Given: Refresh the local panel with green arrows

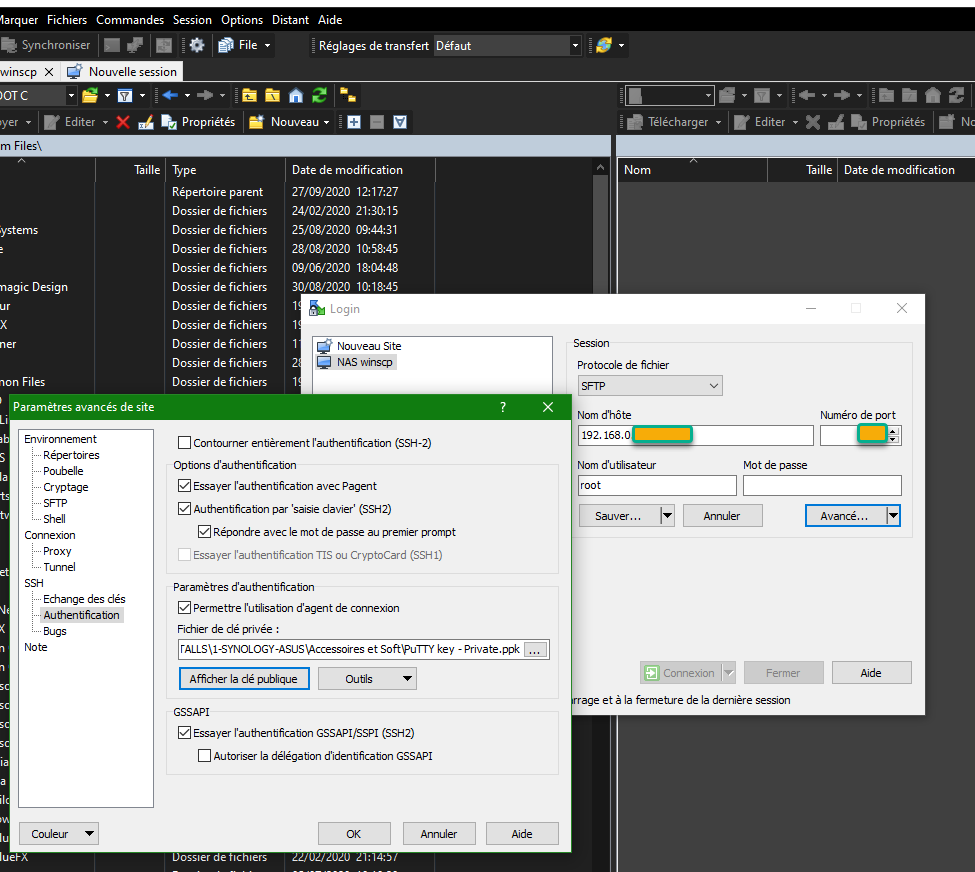Looking at the screenshot, I should [319, 95].
